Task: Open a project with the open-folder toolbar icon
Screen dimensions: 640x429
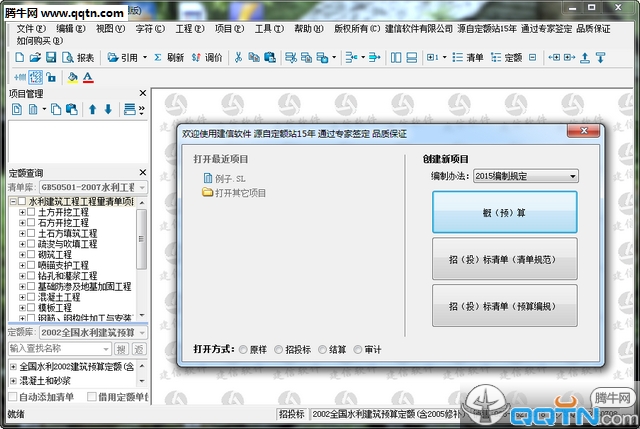Action: 35,58
